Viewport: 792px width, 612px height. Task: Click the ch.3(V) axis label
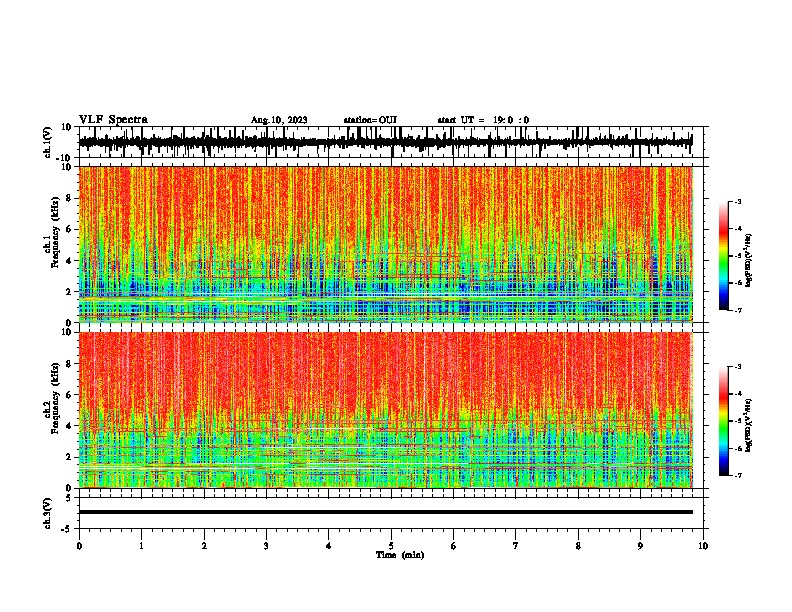point(48,513)
